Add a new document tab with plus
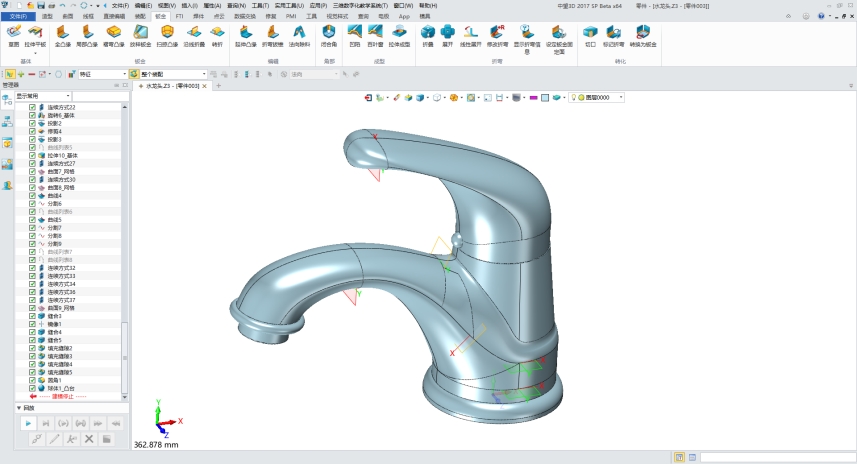Viewport: 857px width, 464px height. (x=218, y=86)
